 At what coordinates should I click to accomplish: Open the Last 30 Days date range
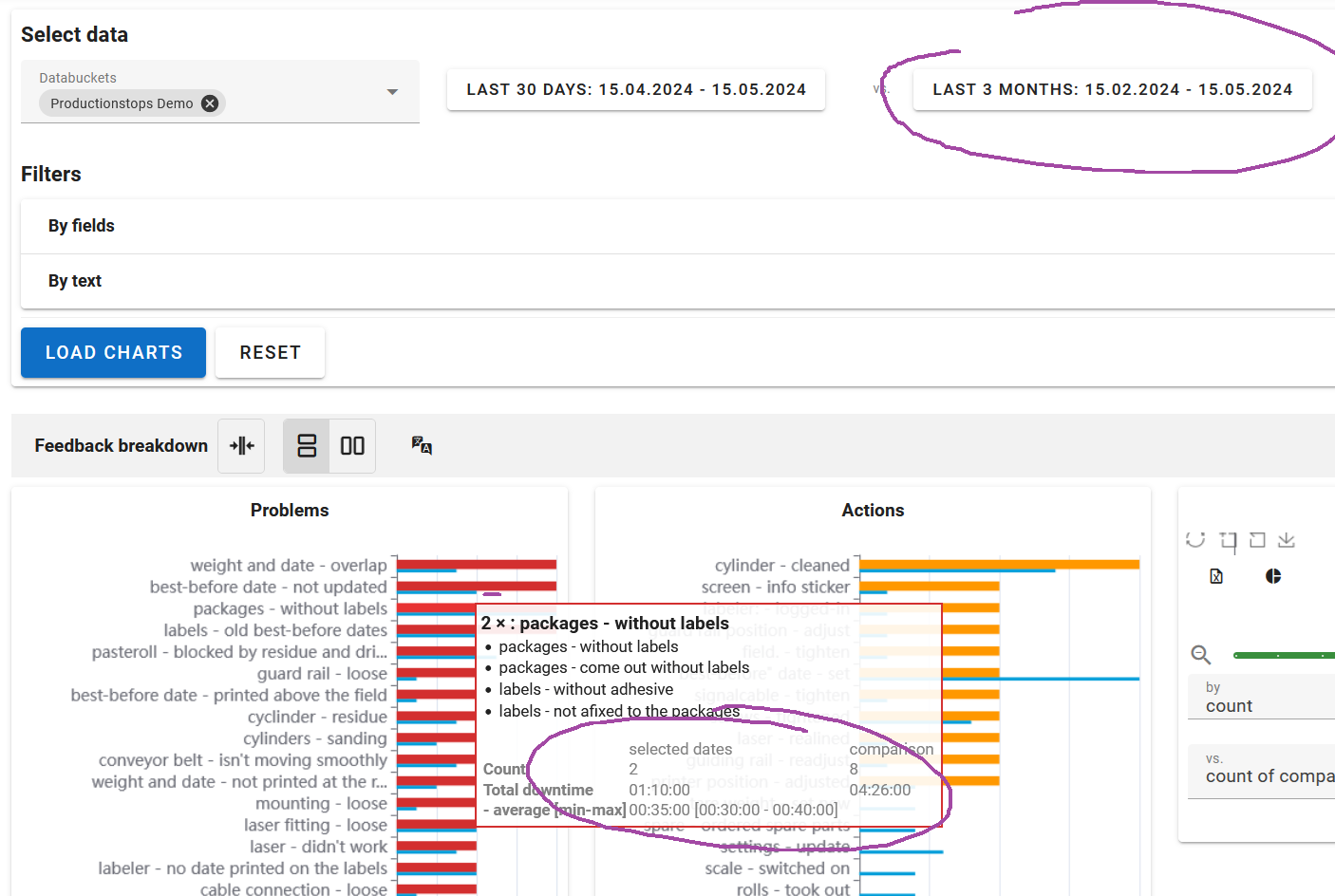[636, 89]
